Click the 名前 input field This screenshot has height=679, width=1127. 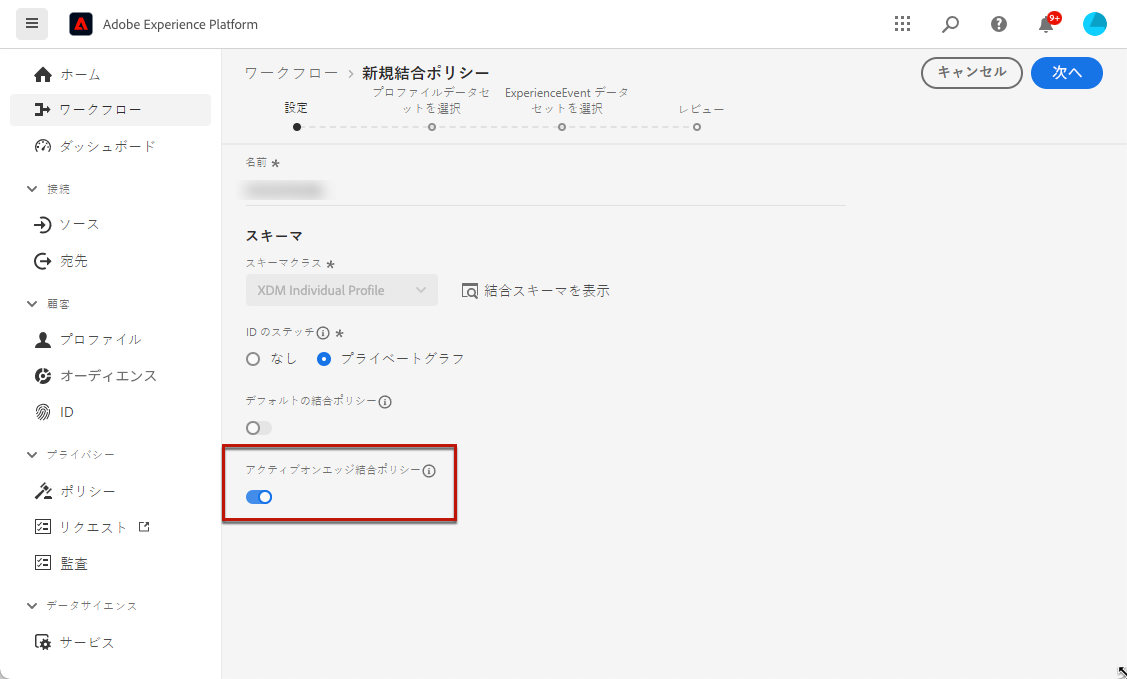tap(546, 190)
